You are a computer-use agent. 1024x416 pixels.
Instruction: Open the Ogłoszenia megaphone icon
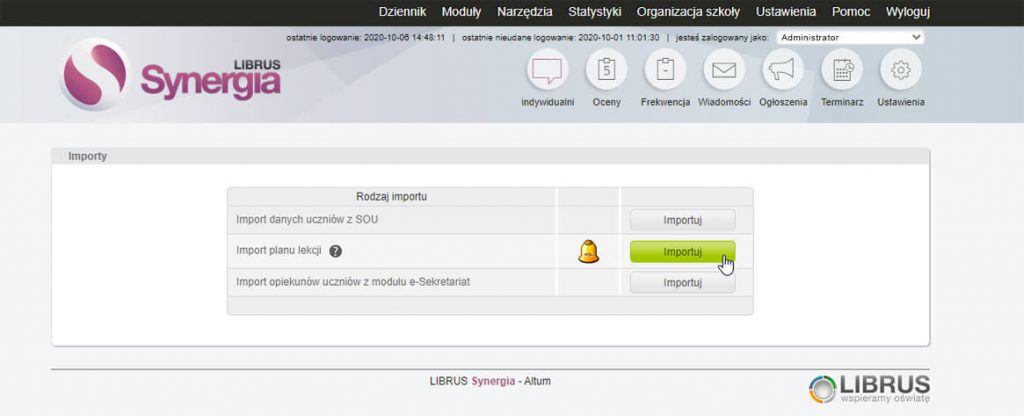[782, 69]
